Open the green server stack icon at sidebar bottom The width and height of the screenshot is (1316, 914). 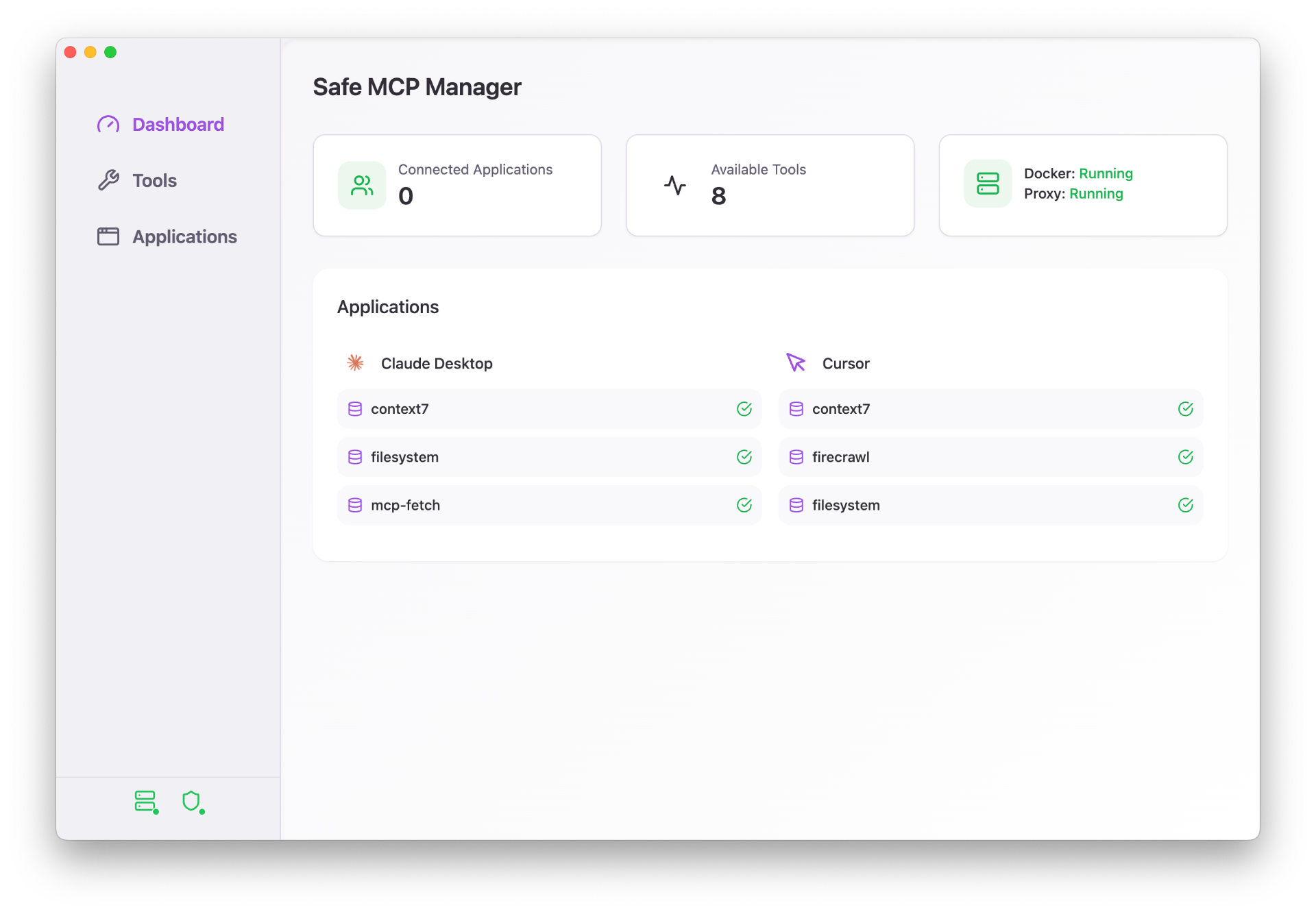pos(146,802)
